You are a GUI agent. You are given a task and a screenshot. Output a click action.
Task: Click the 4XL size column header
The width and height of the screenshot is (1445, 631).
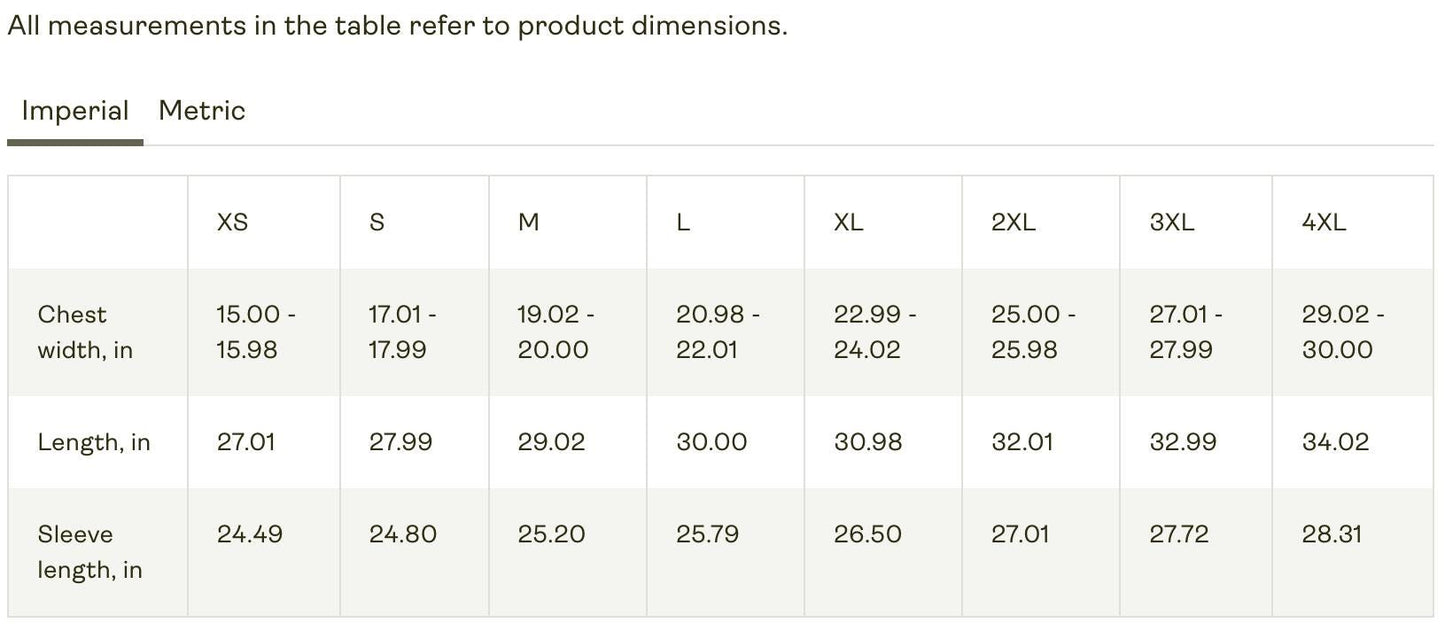tap(1324, 222)
